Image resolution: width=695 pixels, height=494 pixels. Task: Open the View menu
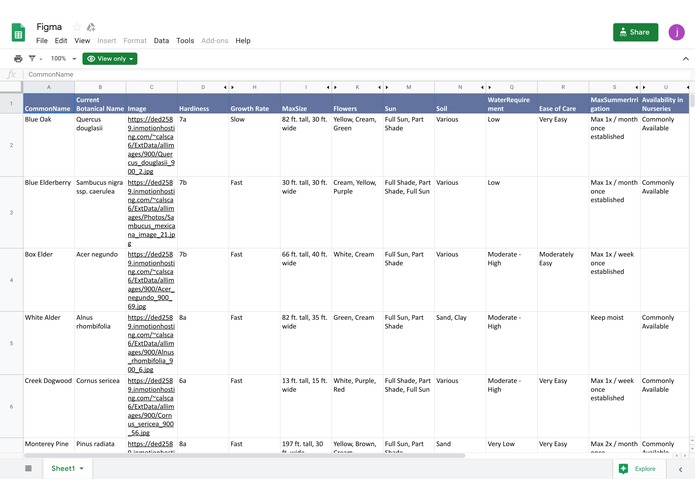[x=82, y=41]
